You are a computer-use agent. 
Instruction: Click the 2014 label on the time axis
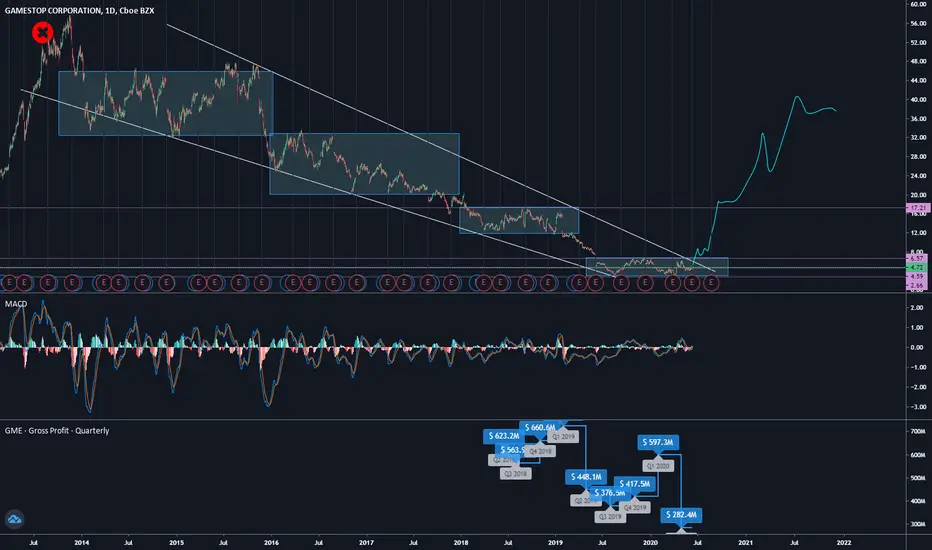tap(81, 542)
